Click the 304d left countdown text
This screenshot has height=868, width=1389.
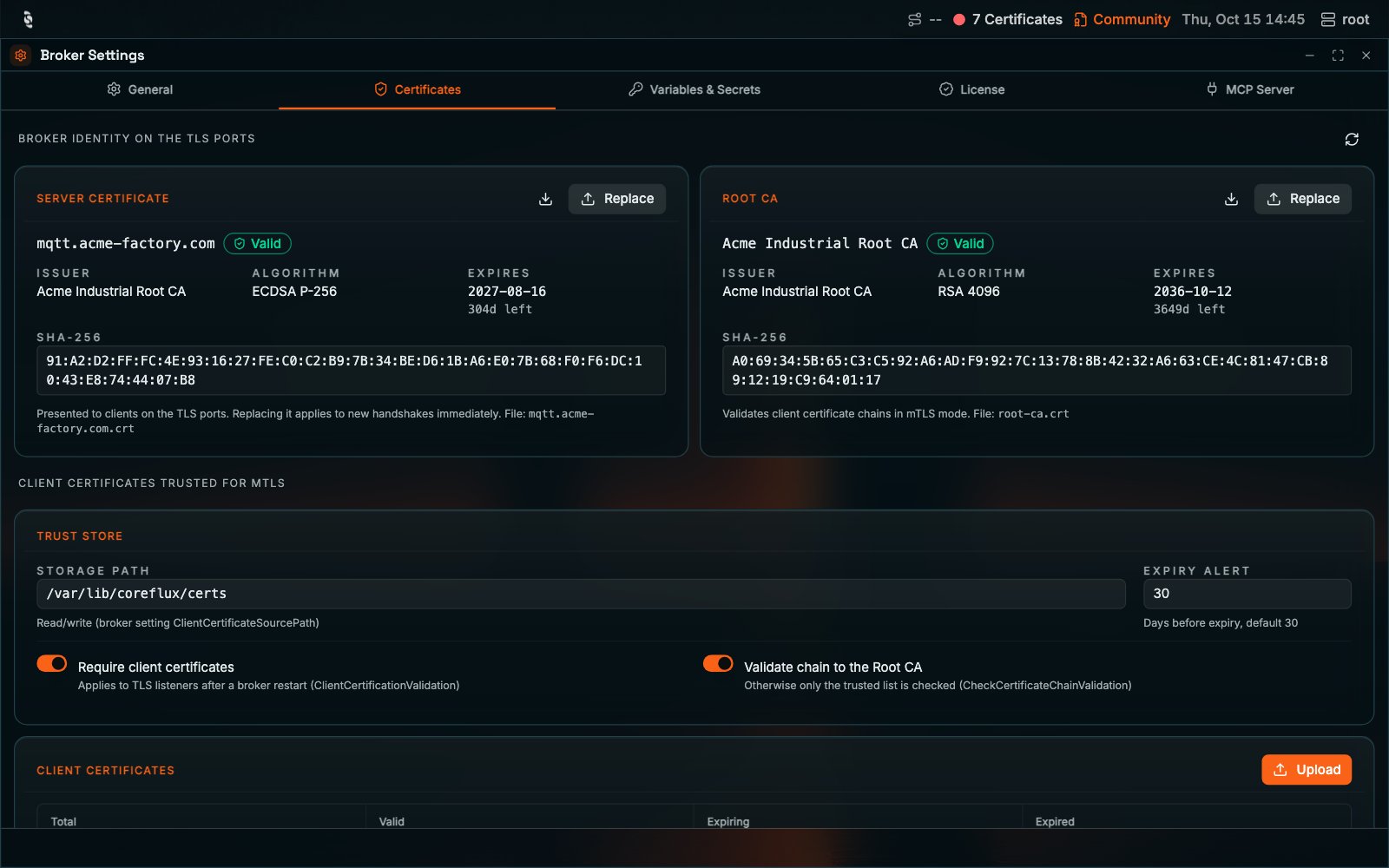[500, 309]
